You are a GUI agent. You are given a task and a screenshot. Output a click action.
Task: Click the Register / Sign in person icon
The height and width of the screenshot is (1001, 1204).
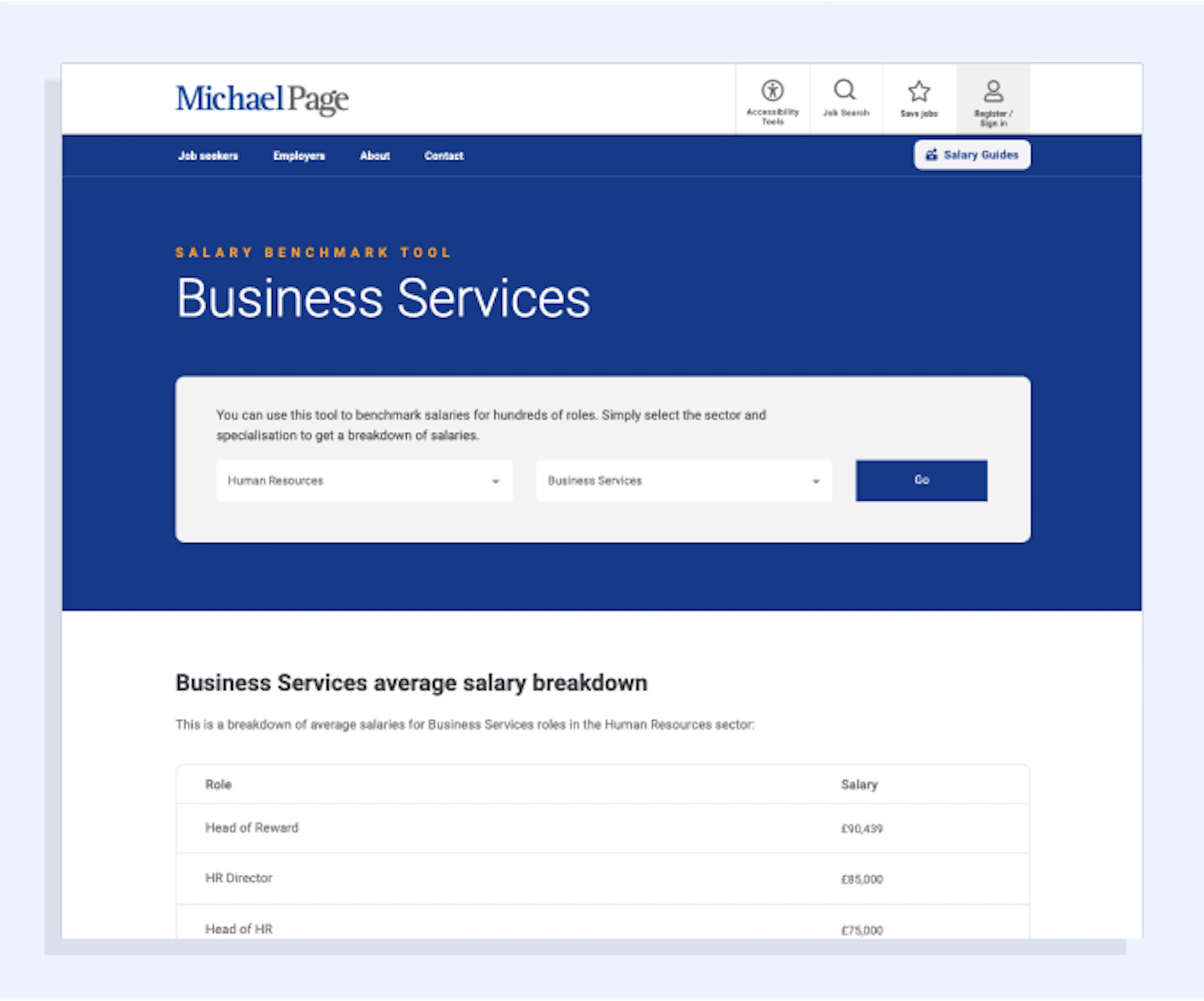pyautogui.click(x=993, y=91)
